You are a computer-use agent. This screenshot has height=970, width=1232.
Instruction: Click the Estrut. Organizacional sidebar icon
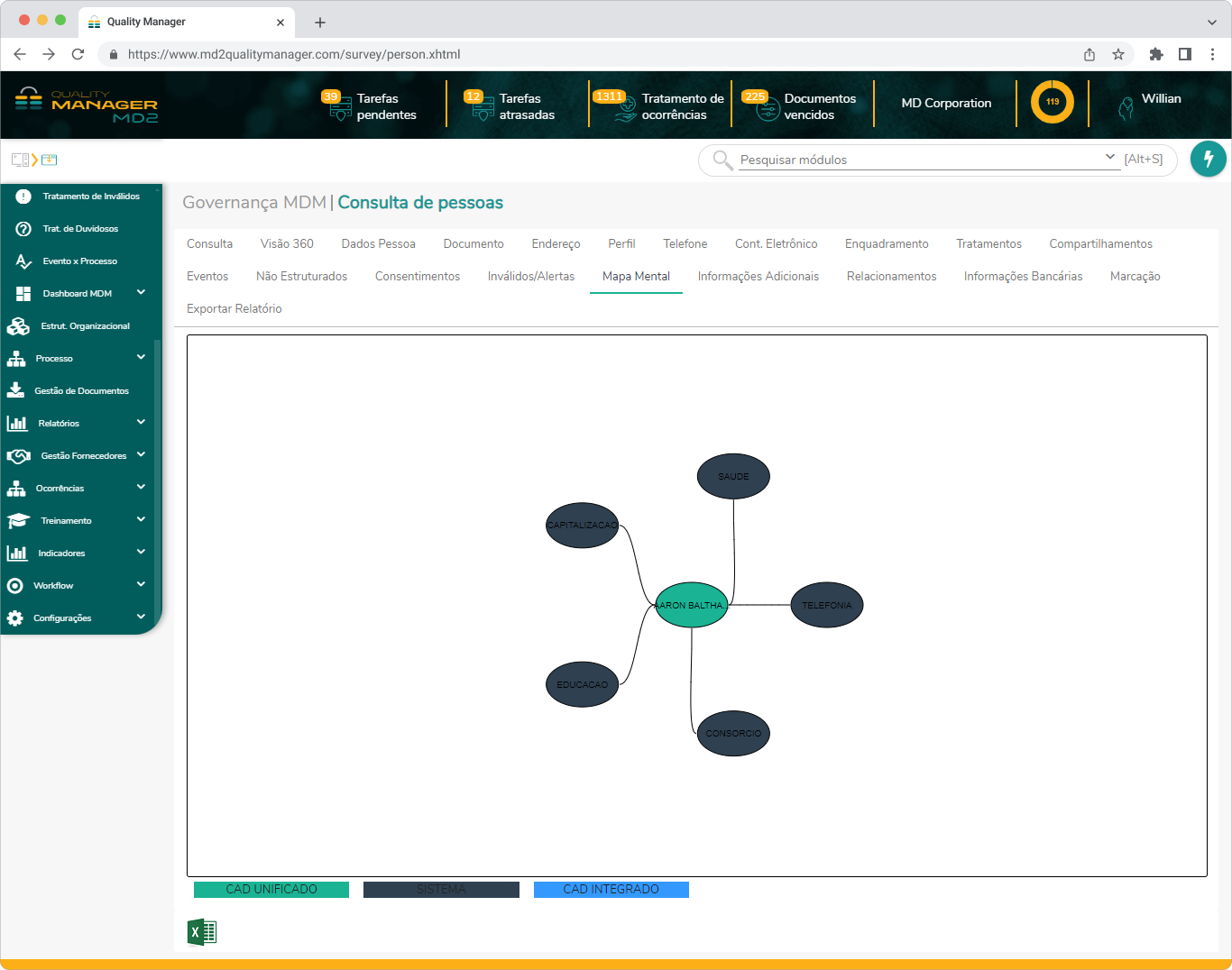pos(18,325)
